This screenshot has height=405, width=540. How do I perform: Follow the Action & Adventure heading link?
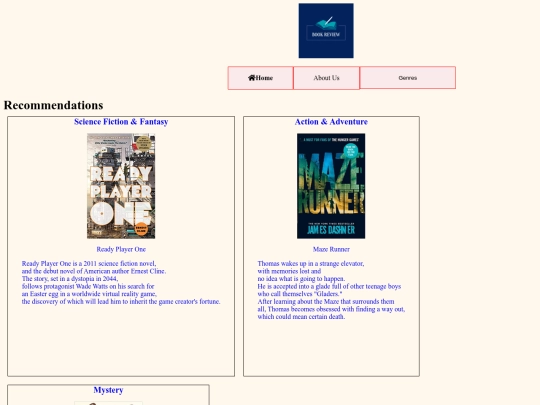pos(331,122)
